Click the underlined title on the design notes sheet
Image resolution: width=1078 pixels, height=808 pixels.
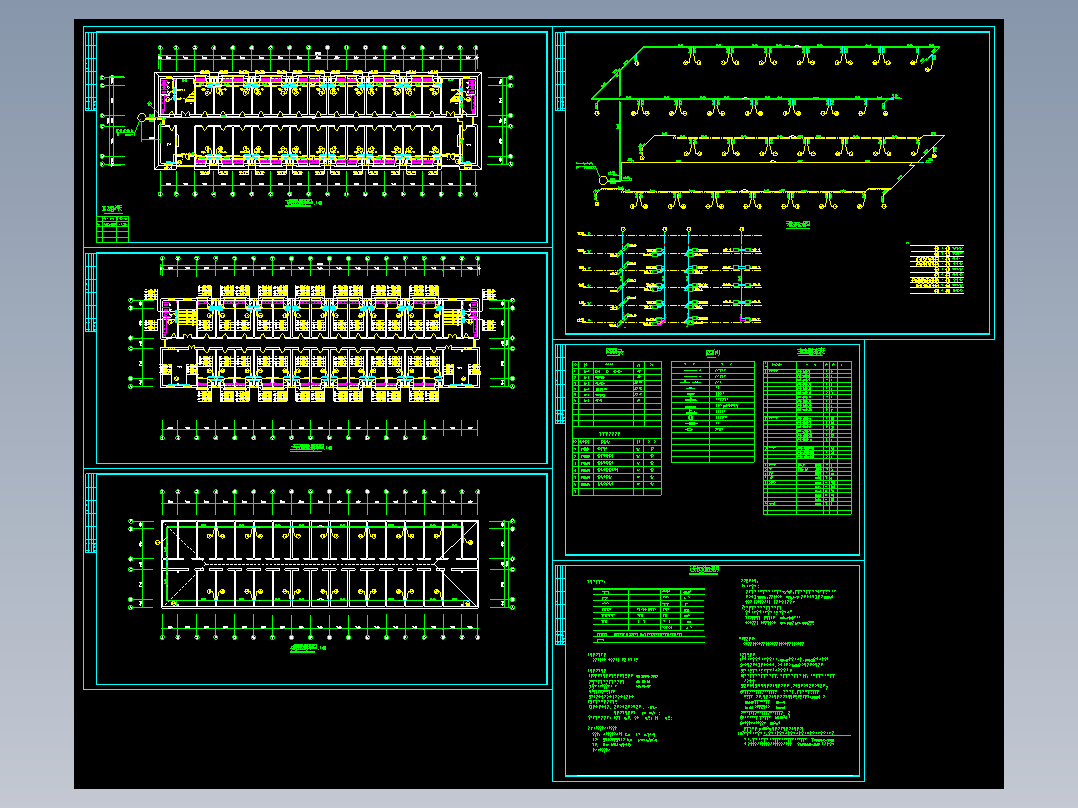pos(704,570)
